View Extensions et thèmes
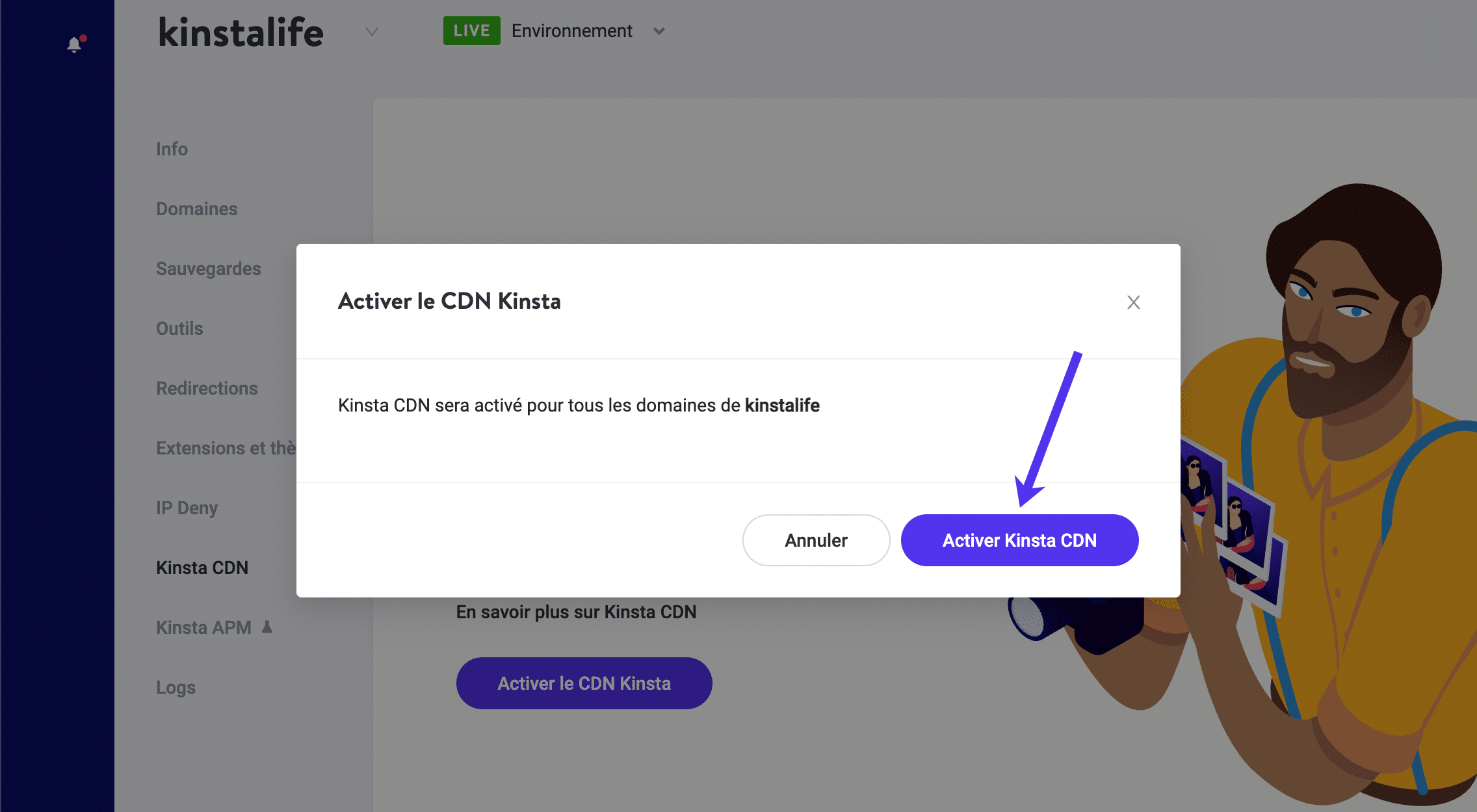Screen dimensions: 1477x812 (226, 448)
